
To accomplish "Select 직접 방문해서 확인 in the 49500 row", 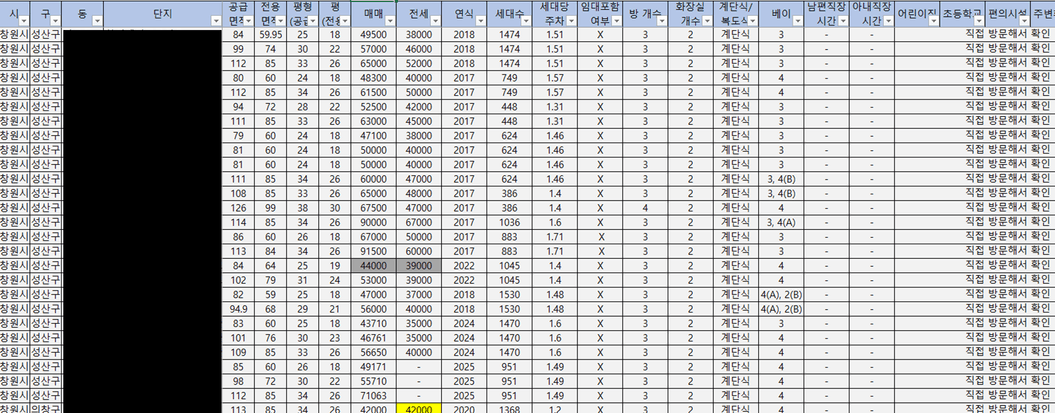I will [x=1008, y=35].
